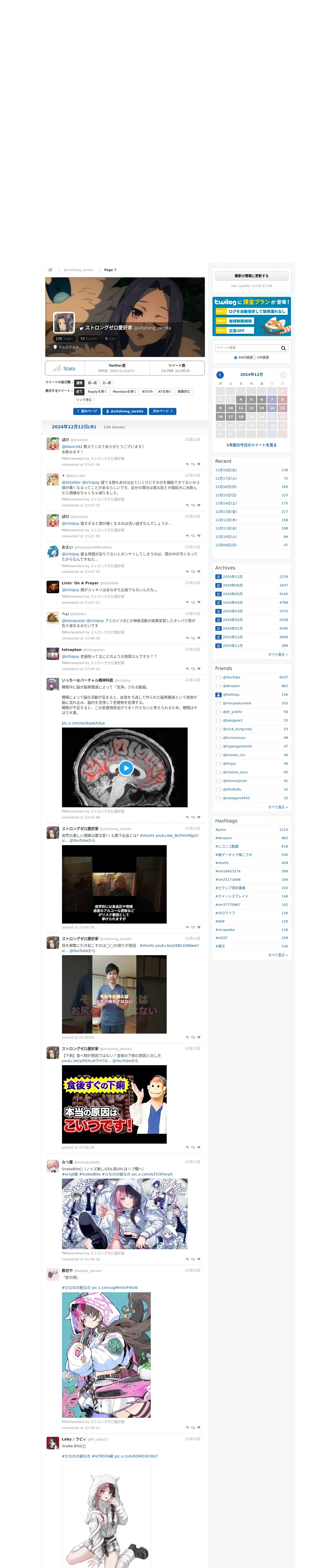Image resolution: width=336 pixels, height=1568 pixels.
Task: Show all Friends with すべて表示
Action: point(278,807)
